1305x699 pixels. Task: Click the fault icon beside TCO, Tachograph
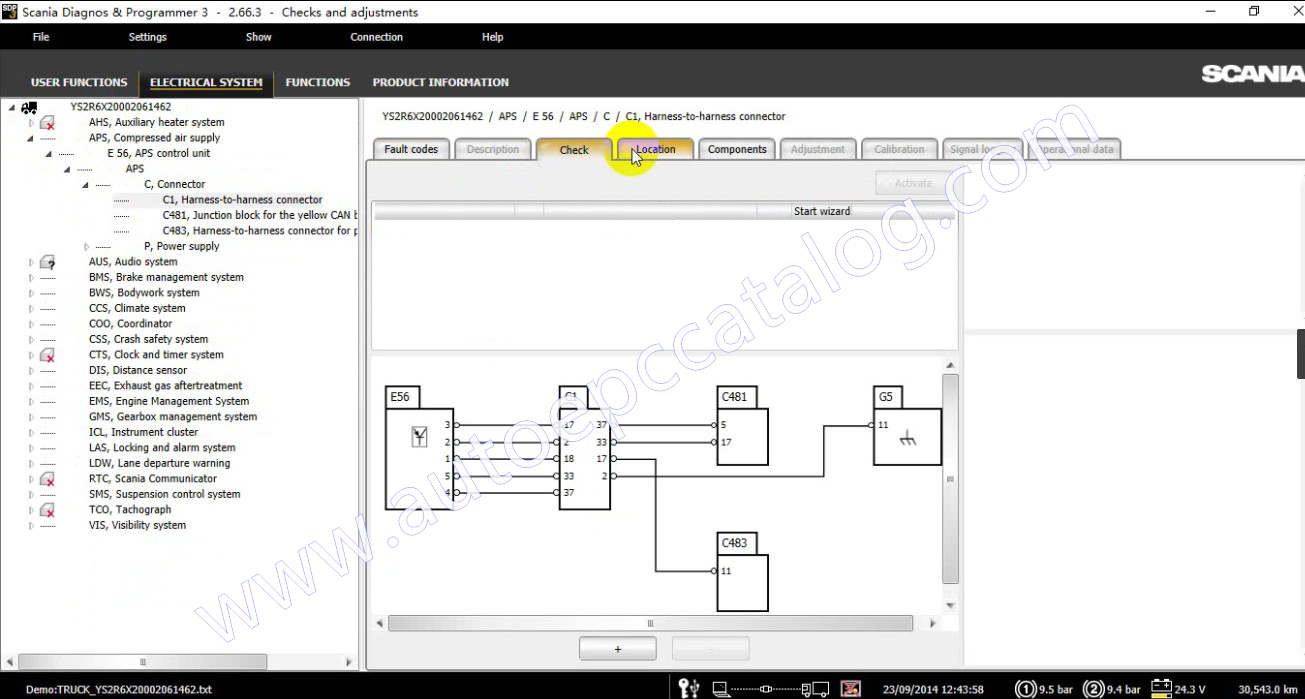(47, 510)
